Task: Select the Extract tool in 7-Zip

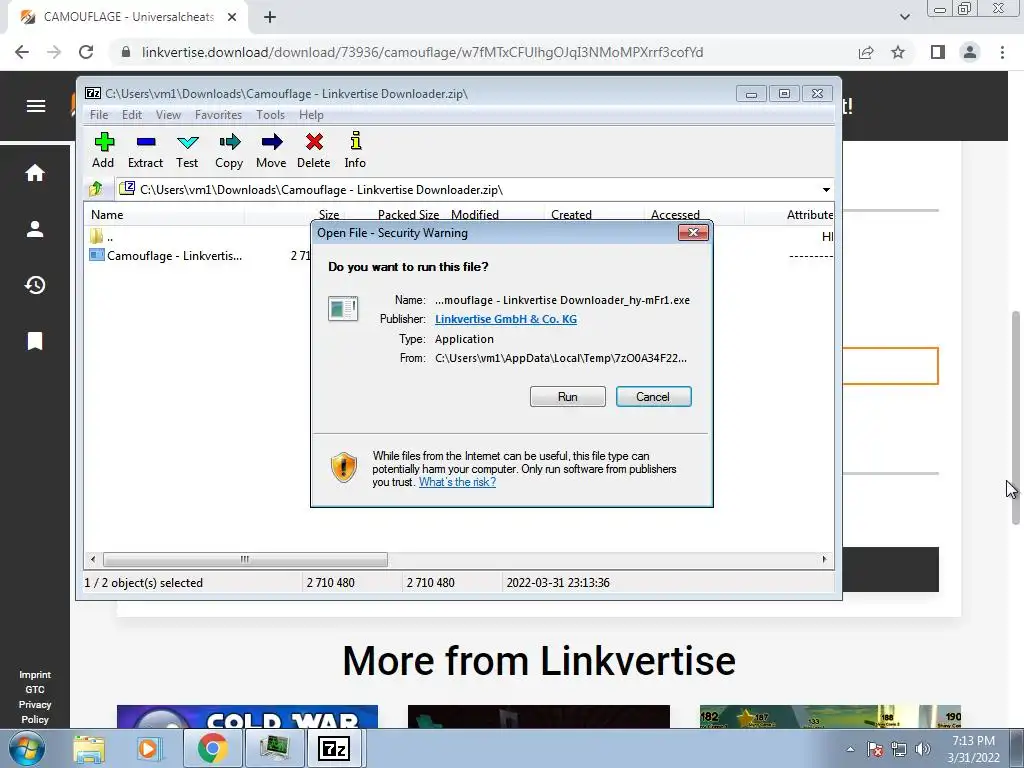Action: (145, 150)
